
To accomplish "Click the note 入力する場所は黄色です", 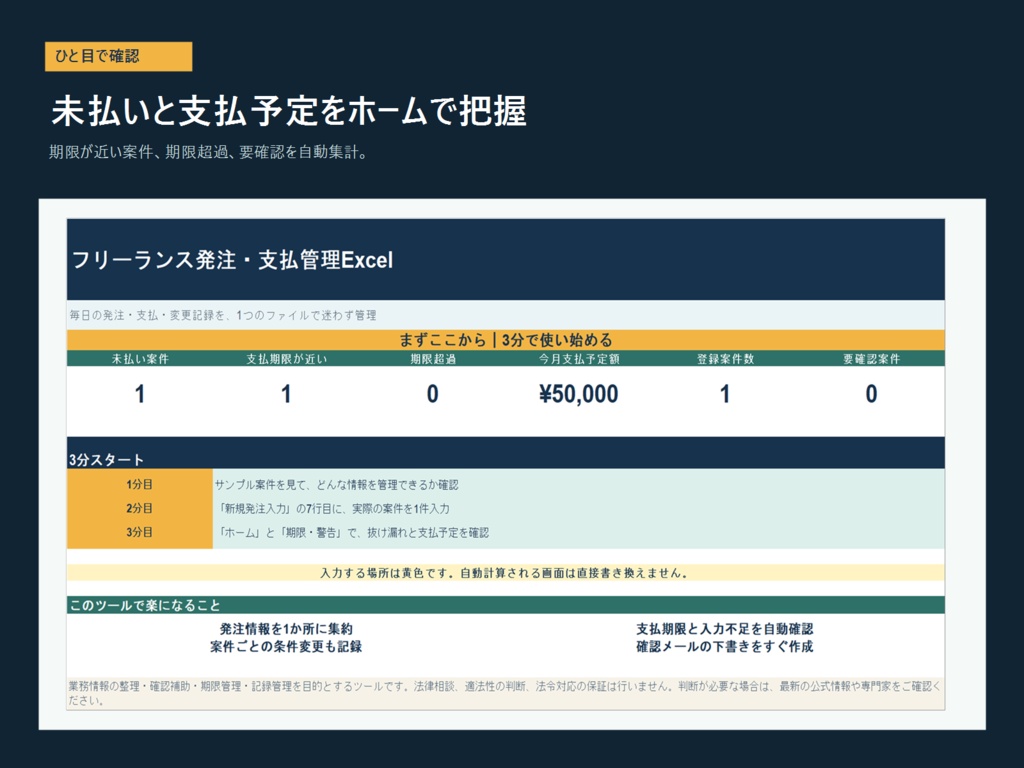I will 505,573.
